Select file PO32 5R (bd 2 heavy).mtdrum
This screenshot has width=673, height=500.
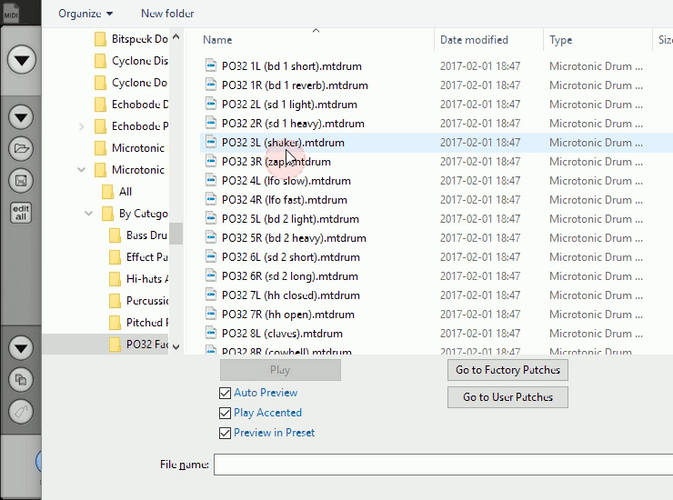click(294, 238)
